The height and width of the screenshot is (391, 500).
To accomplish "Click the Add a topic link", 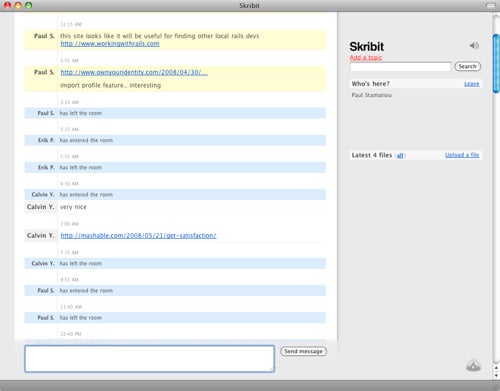I will (x=366, y=57).
